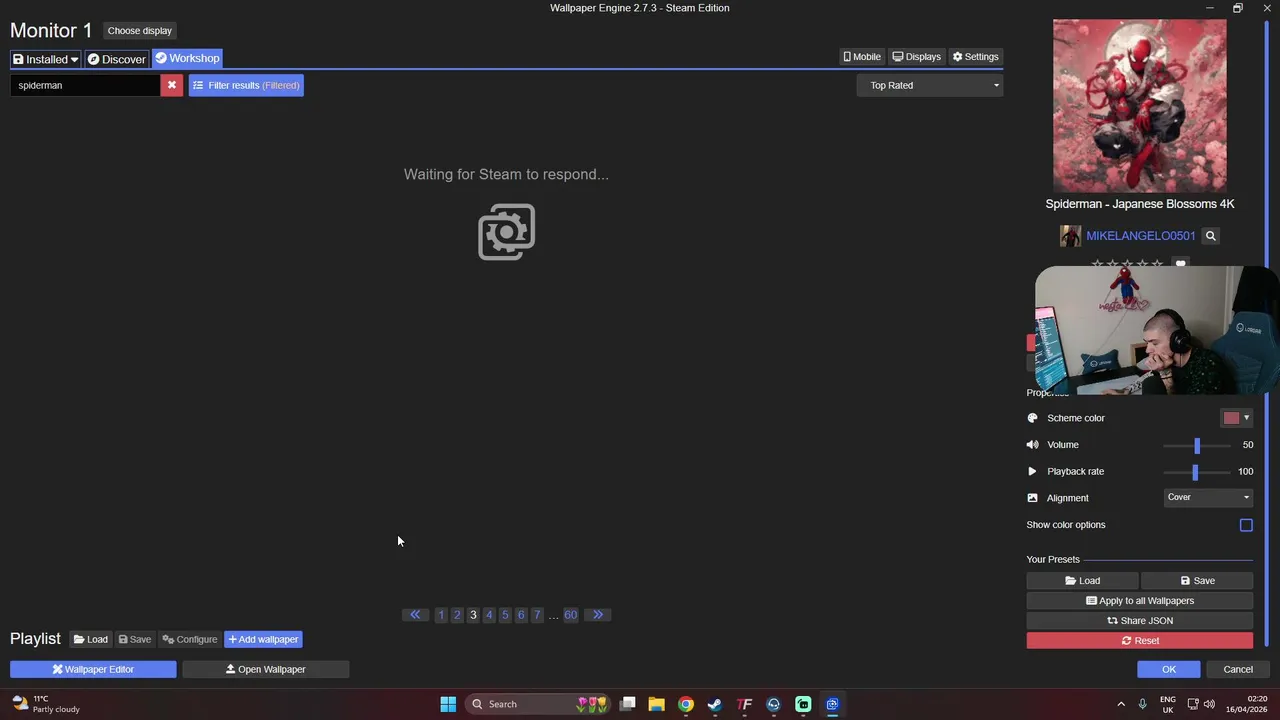The image size is (1280, 720).
Task: Open Spiderman Japanese Blossoms preview image
Action: (x=1140, y=105)
